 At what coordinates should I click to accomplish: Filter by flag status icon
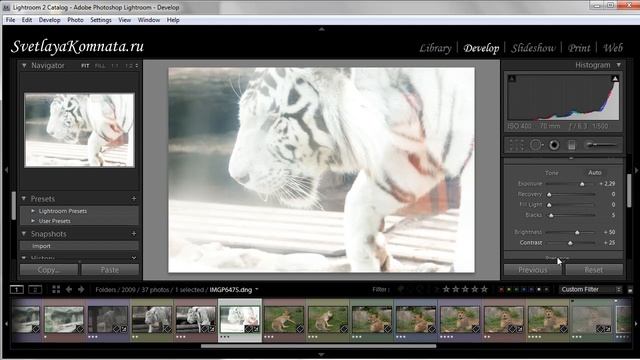tap(401, 289)
